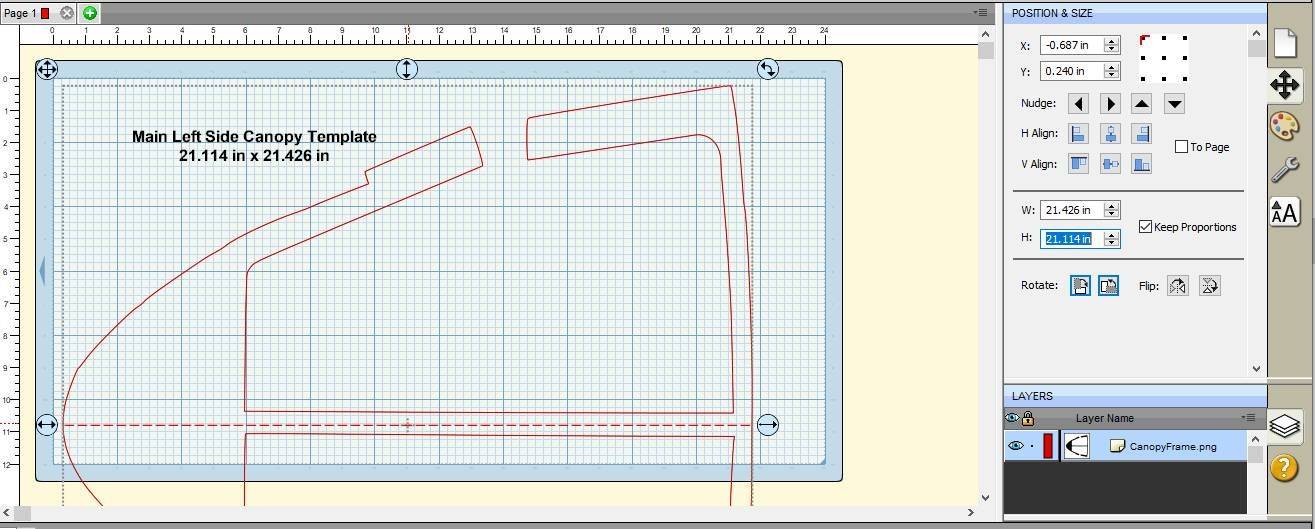Image resolution: width=1315 pixels, height=529 pixels.
Task: Nudge the selection left
Action: [x=1078, y=104]
